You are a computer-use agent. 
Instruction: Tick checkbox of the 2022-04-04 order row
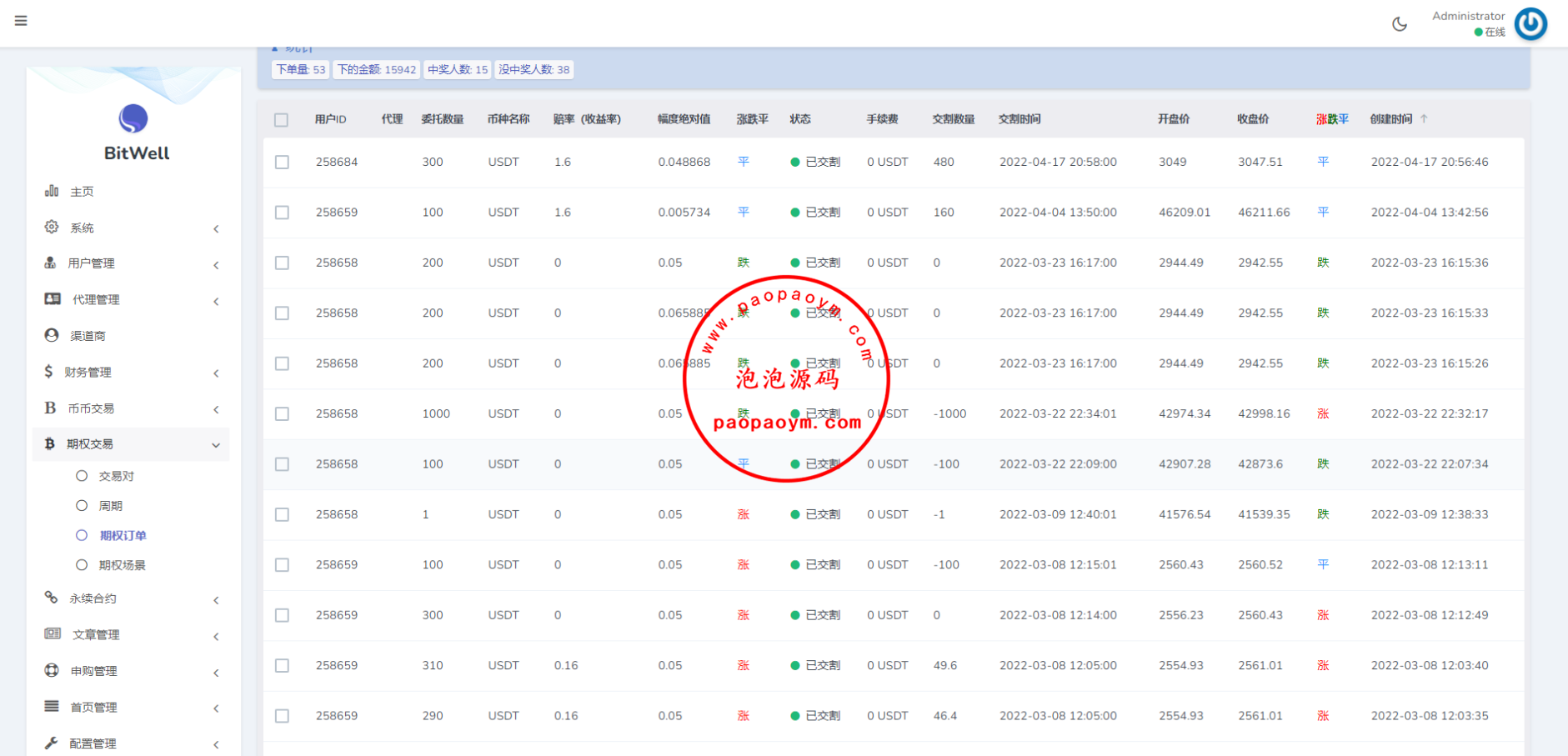coord(282,213)
